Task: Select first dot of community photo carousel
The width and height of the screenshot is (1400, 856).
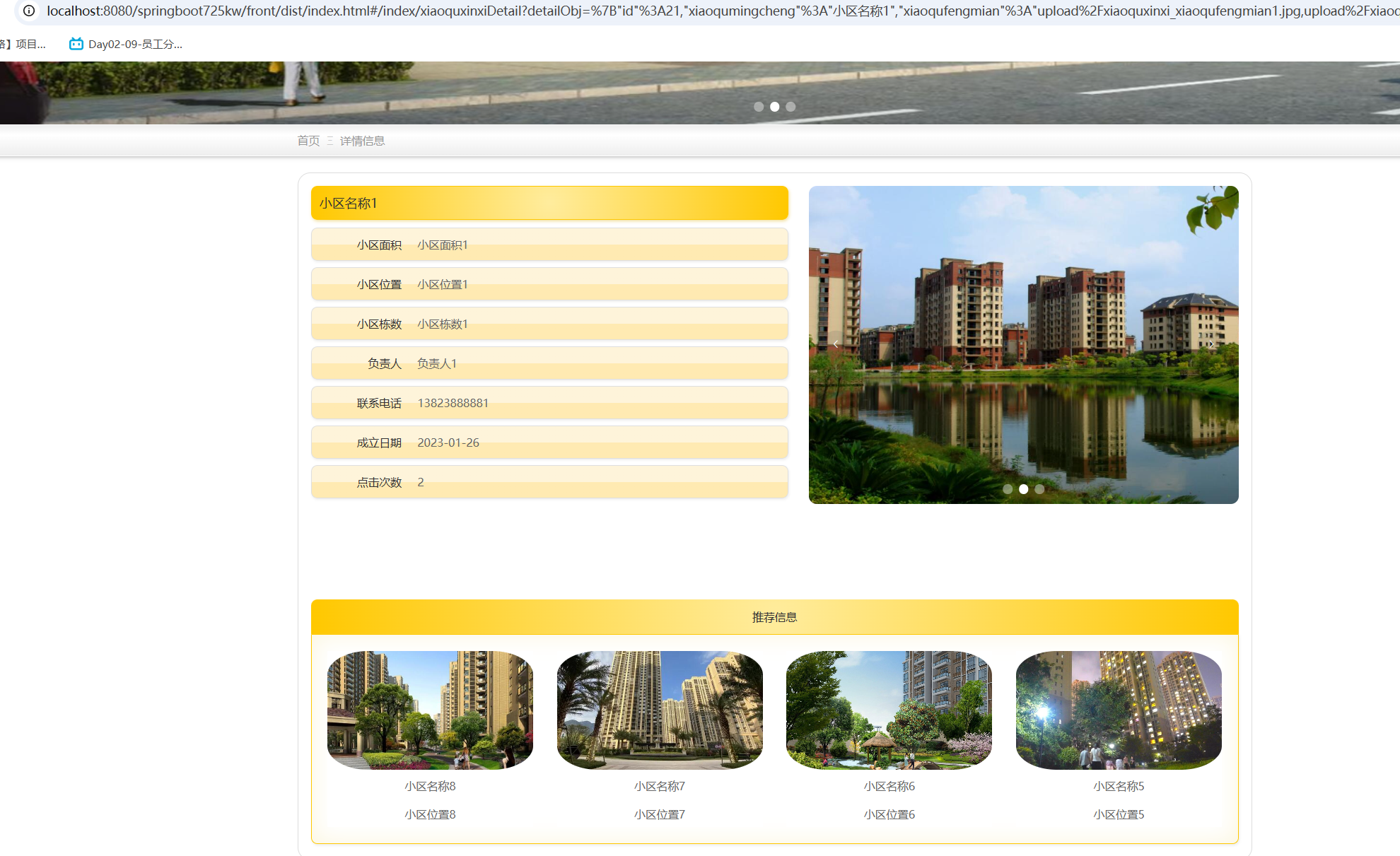Action: pyautogui.click(x=1008, y=489)
